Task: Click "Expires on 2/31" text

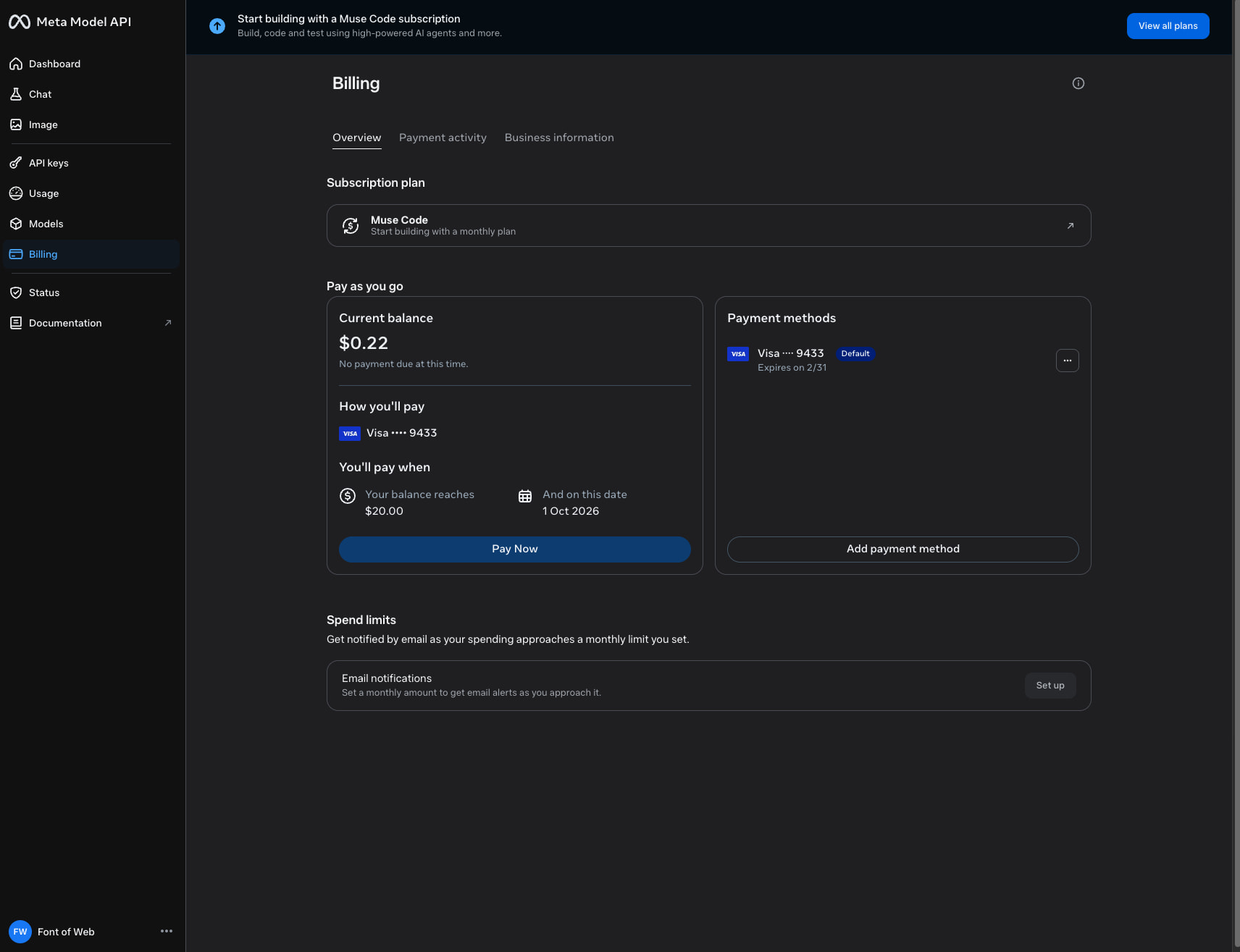Action: [x=792, y=368]
